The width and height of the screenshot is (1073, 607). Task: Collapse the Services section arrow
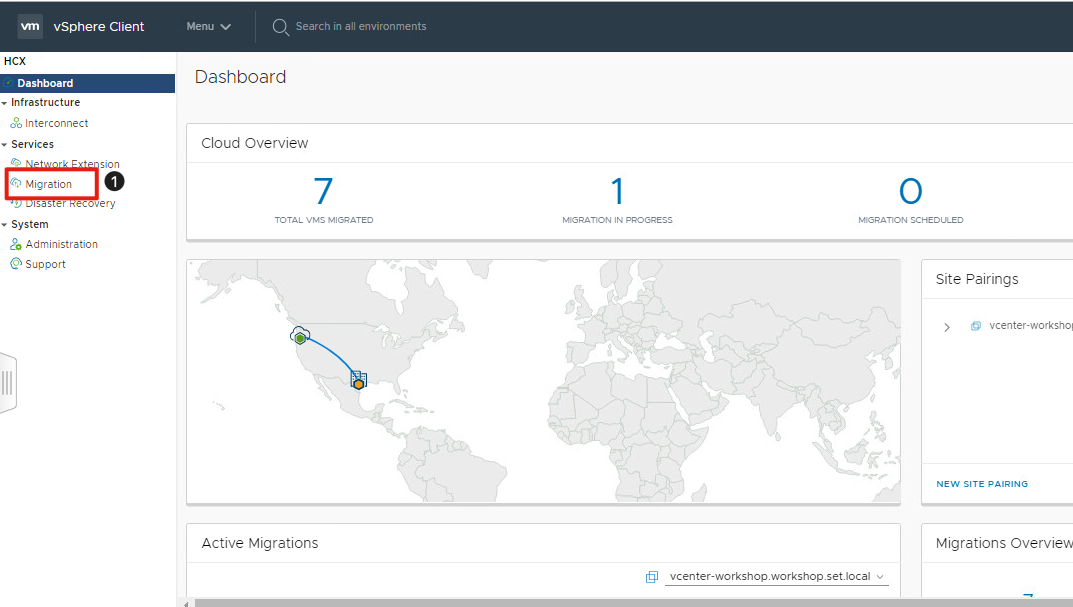tap(5, 145)
